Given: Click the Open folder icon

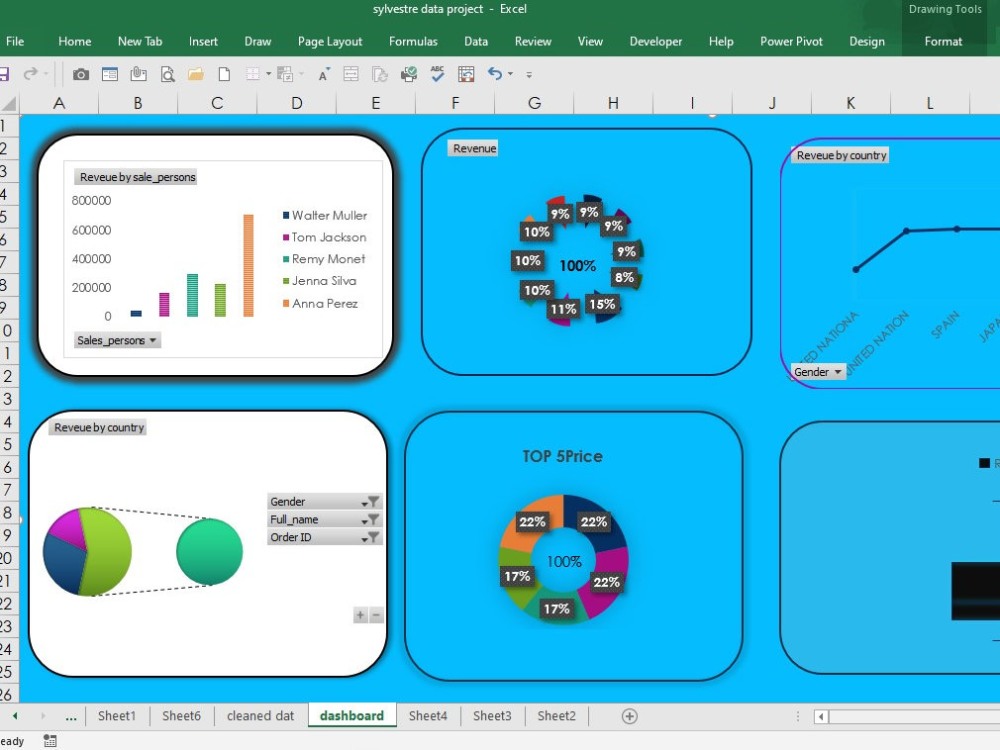Looking at the screenshot, I should (196, 75).
